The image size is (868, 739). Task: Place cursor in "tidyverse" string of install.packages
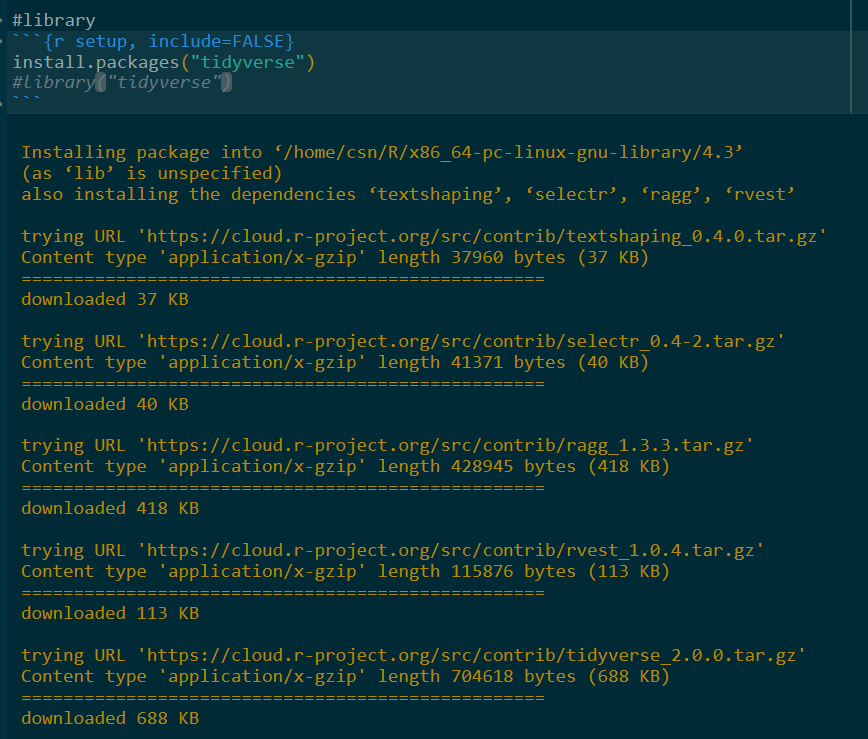[247, 62]
